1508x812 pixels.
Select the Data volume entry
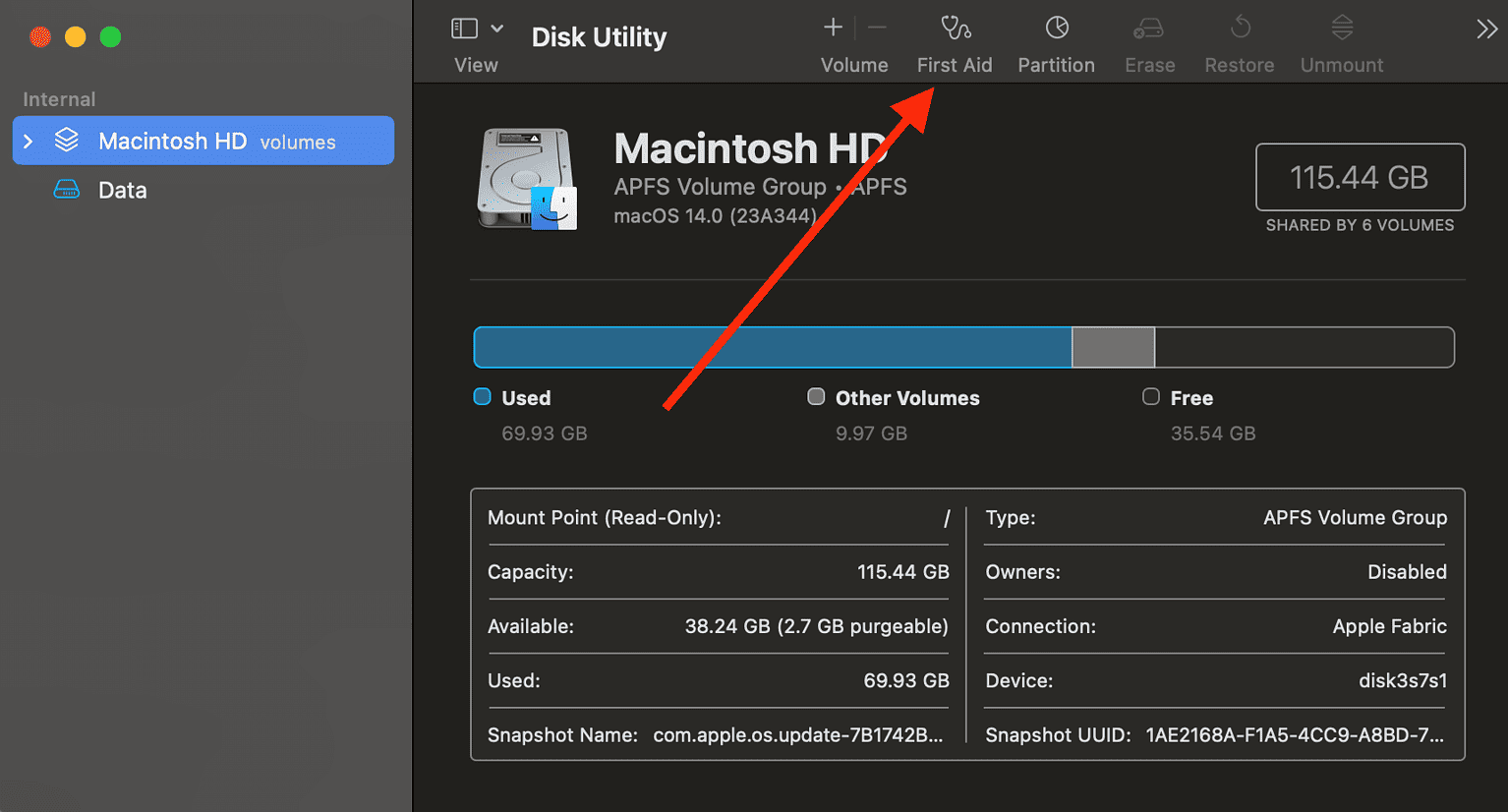[122, 189]
